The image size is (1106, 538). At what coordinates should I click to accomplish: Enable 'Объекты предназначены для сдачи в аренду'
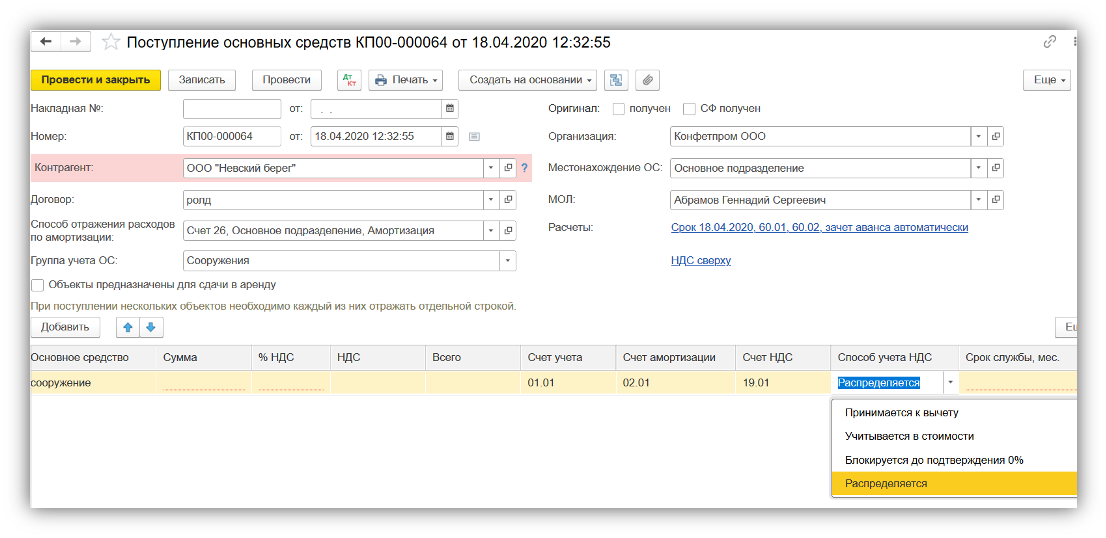38,285
